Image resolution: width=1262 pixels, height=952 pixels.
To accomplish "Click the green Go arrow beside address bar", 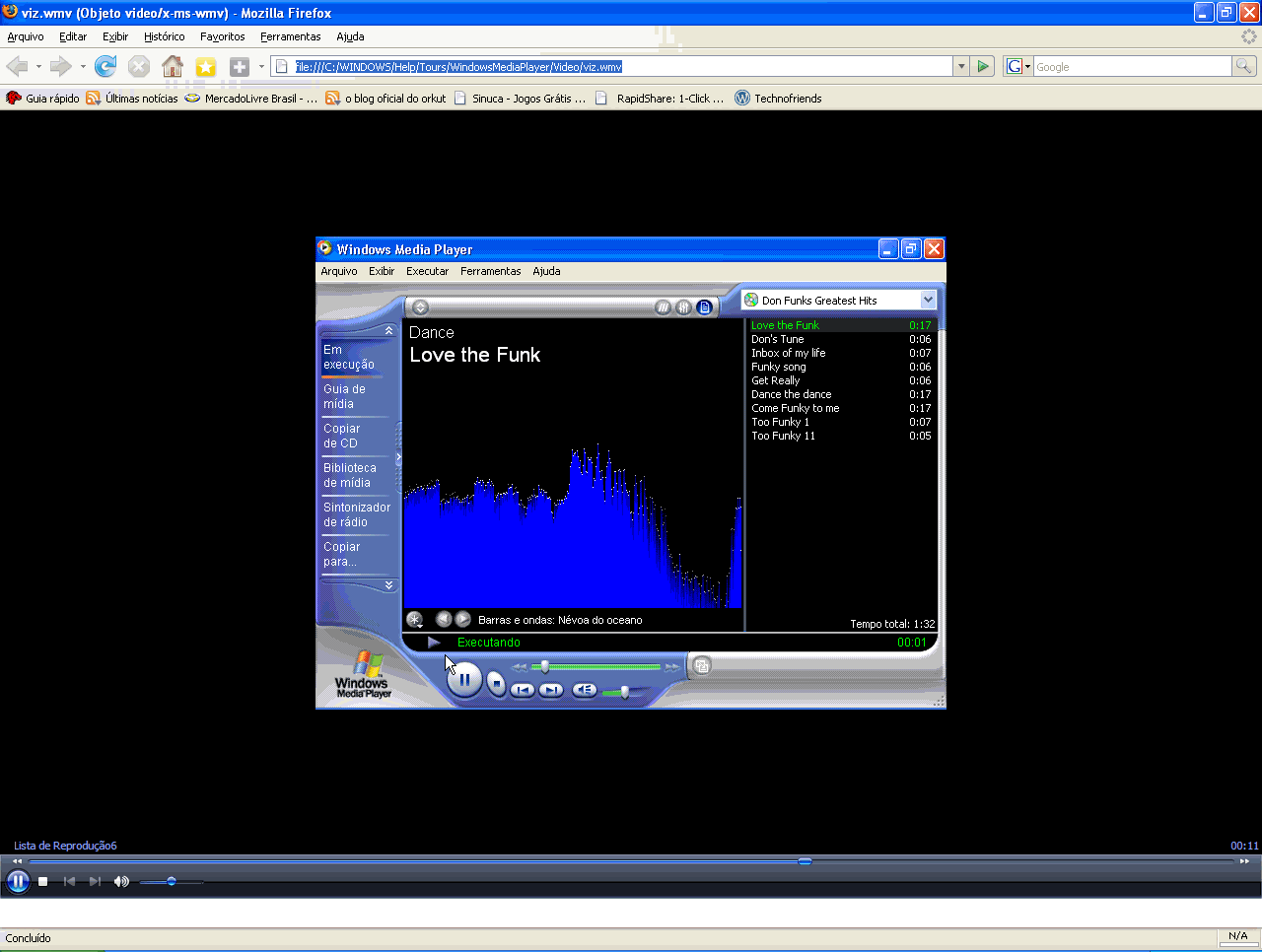I will click(983, 66).
